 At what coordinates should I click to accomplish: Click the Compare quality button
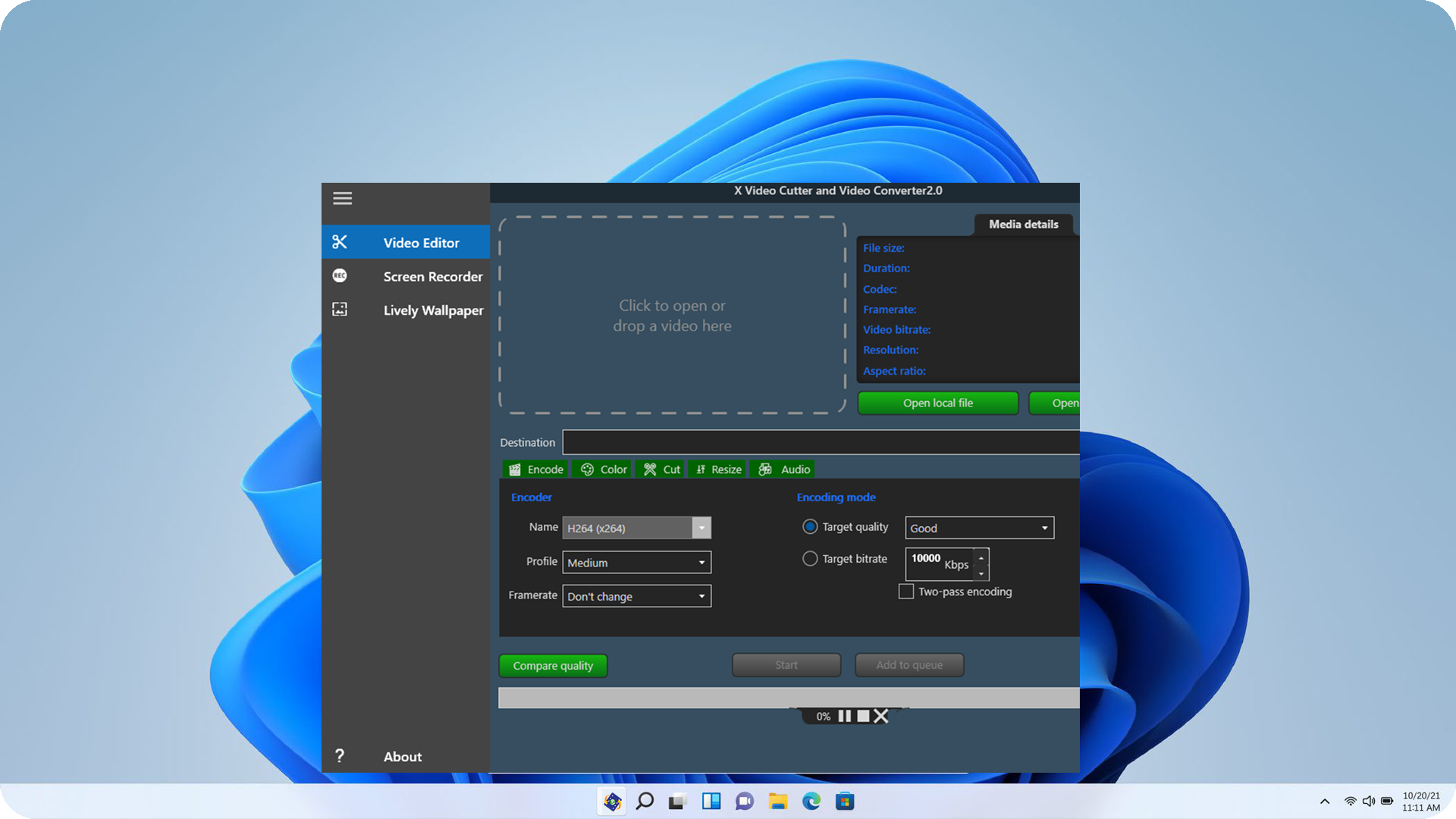(x=553, y=666)
